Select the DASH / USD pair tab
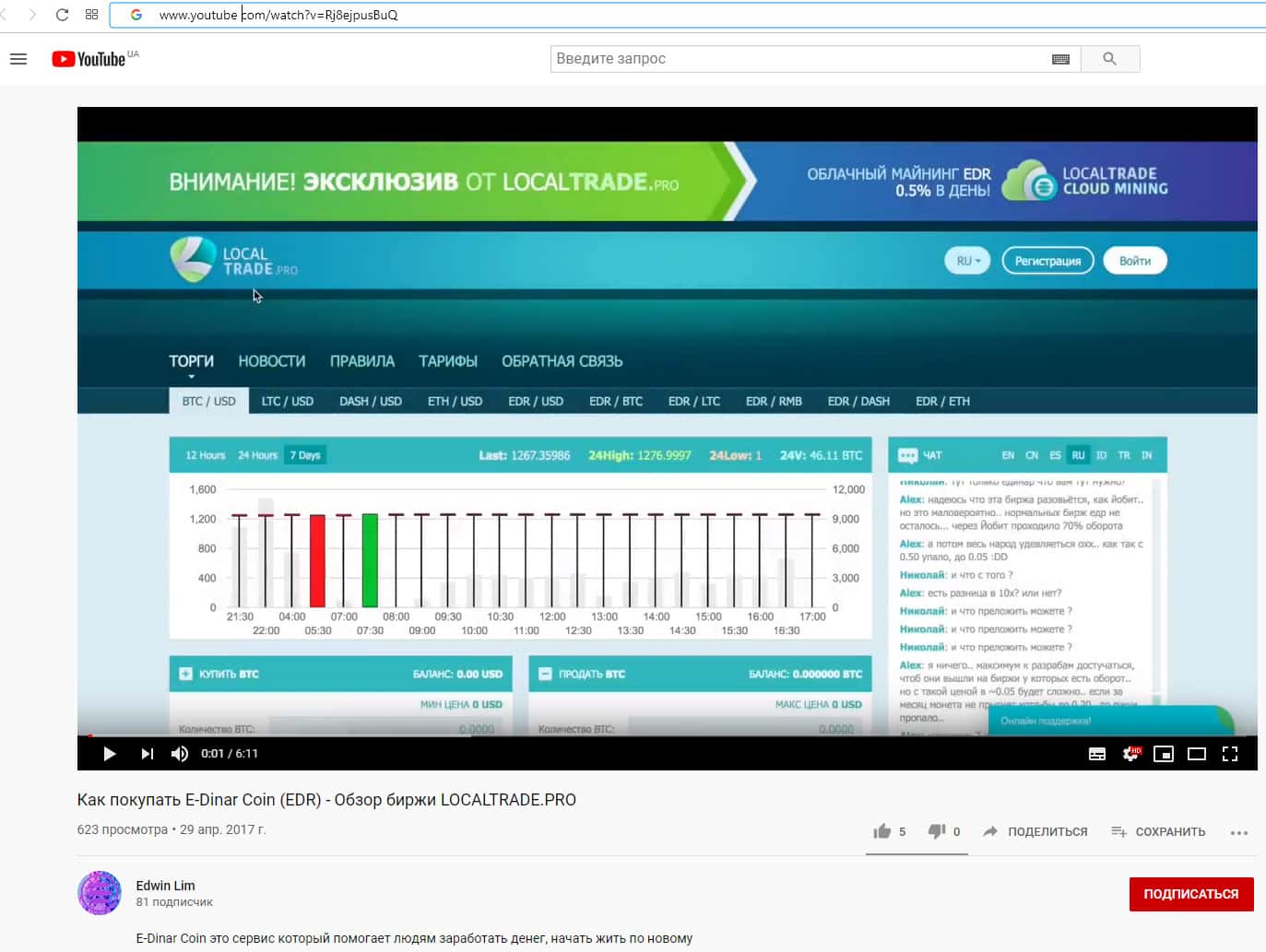 [x=371, y=401]
